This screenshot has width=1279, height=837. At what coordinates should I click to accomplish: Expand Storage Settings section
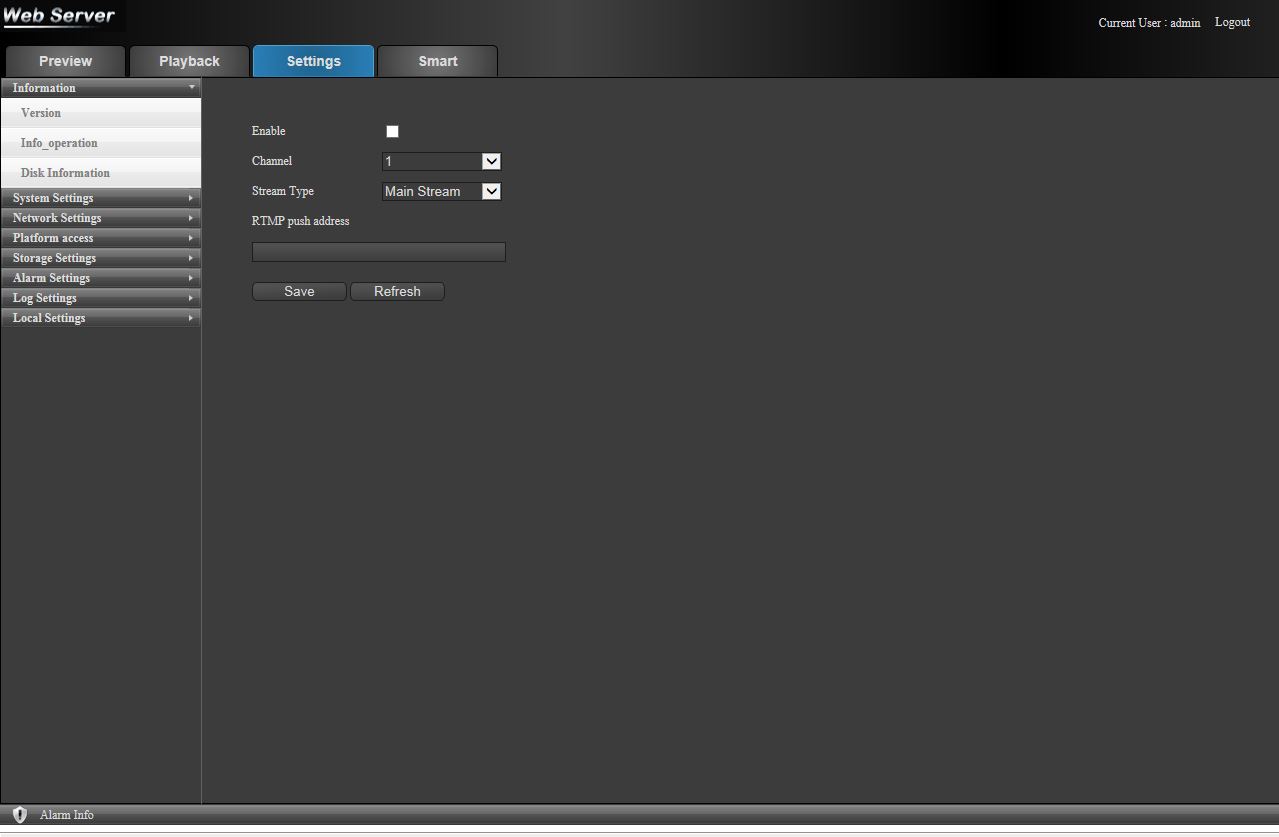click(100, 258)
